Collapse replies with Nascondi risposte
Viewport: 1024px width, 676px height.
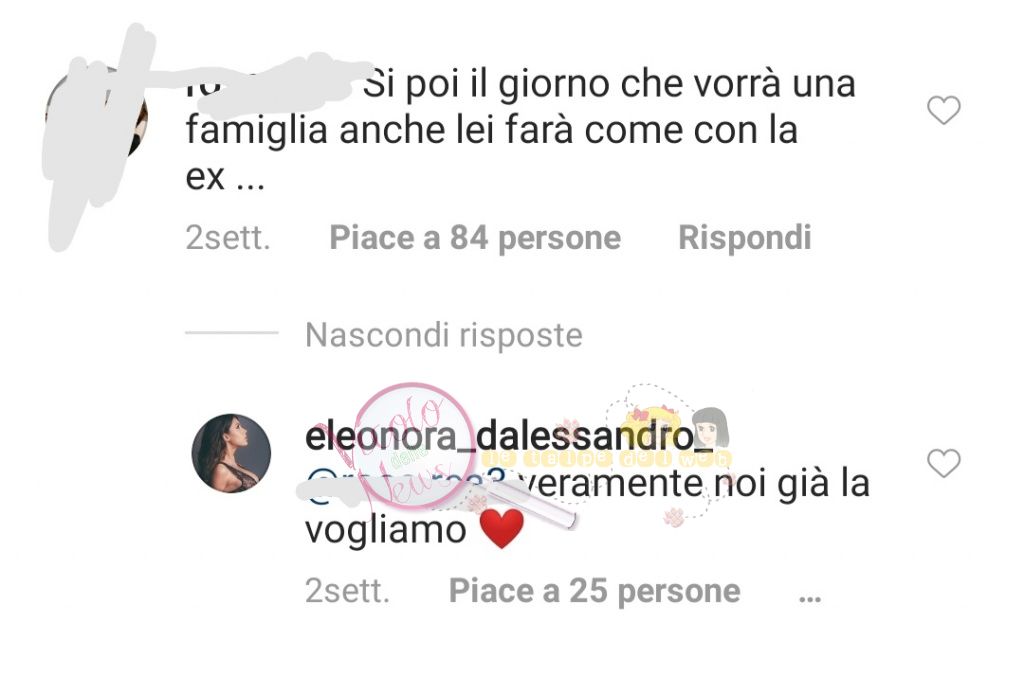point(443,335)
